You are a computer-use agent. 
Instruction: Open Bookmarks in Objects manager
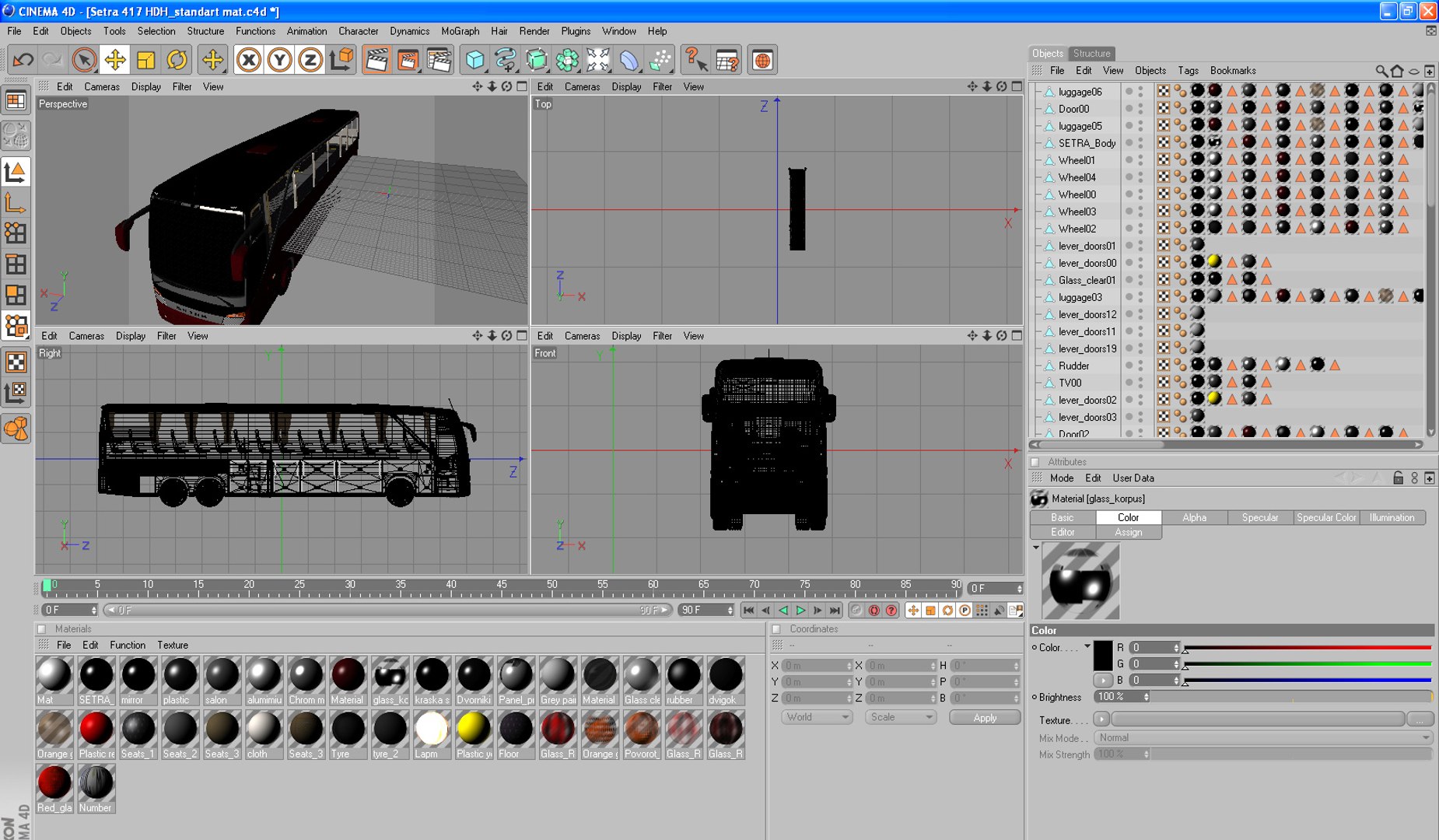pyautogui.click(x=1233, y=70)
